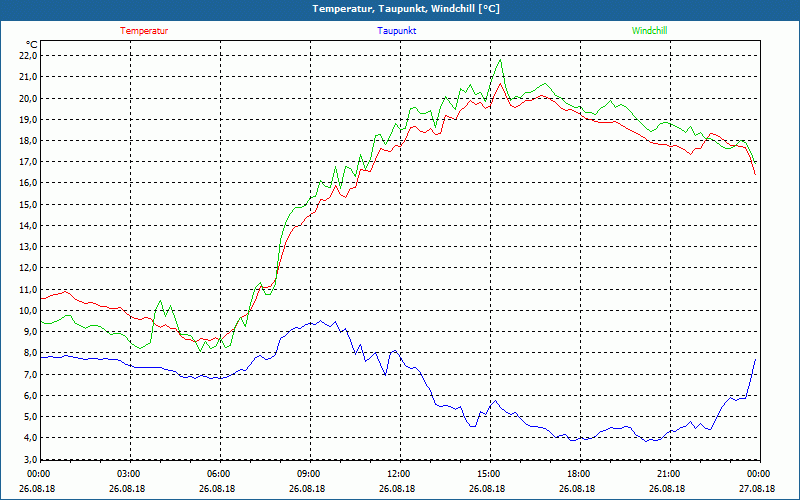
Task: Click the '26.08.18' date under 03:00
Action: 128,488
